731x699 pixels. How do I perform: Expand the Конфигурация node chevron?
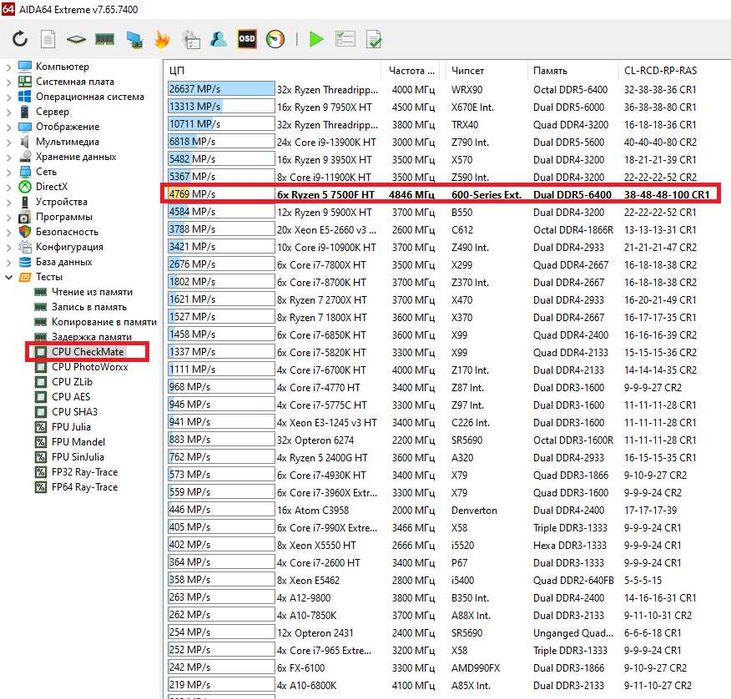coord(9,247)
